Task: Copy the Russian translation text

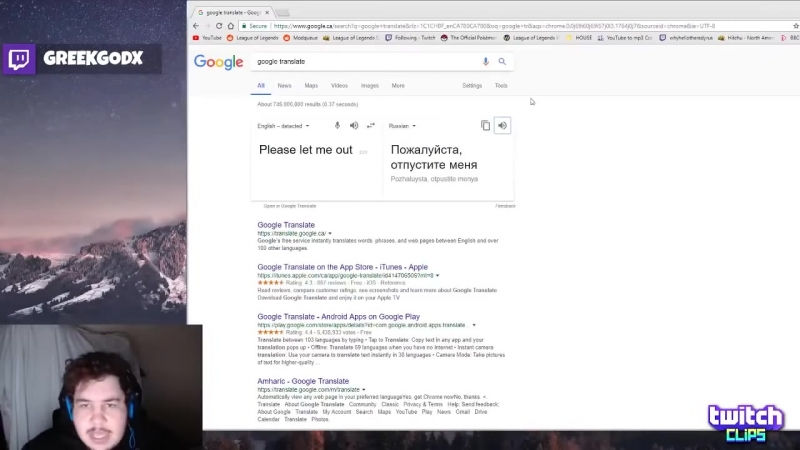Action: coord(485,125)
